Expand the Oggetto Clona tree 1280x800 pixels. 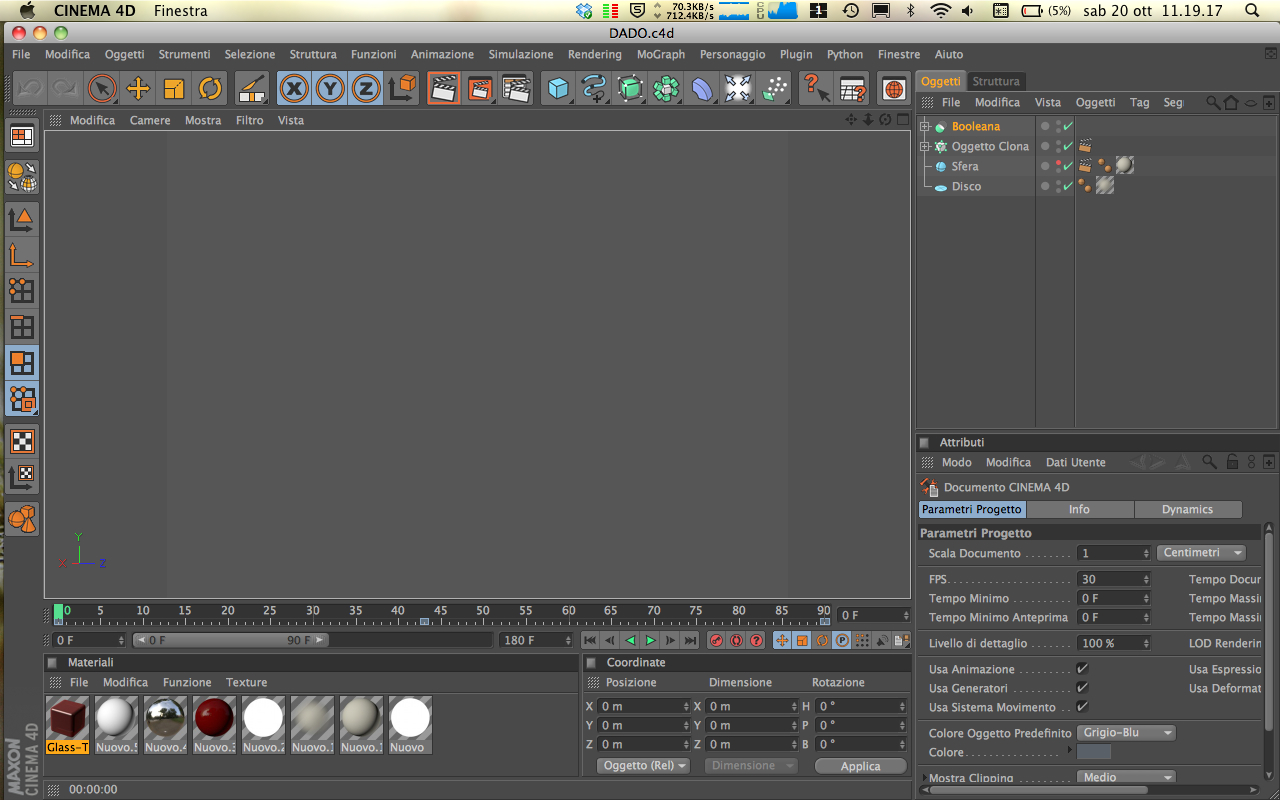[925, 146]
